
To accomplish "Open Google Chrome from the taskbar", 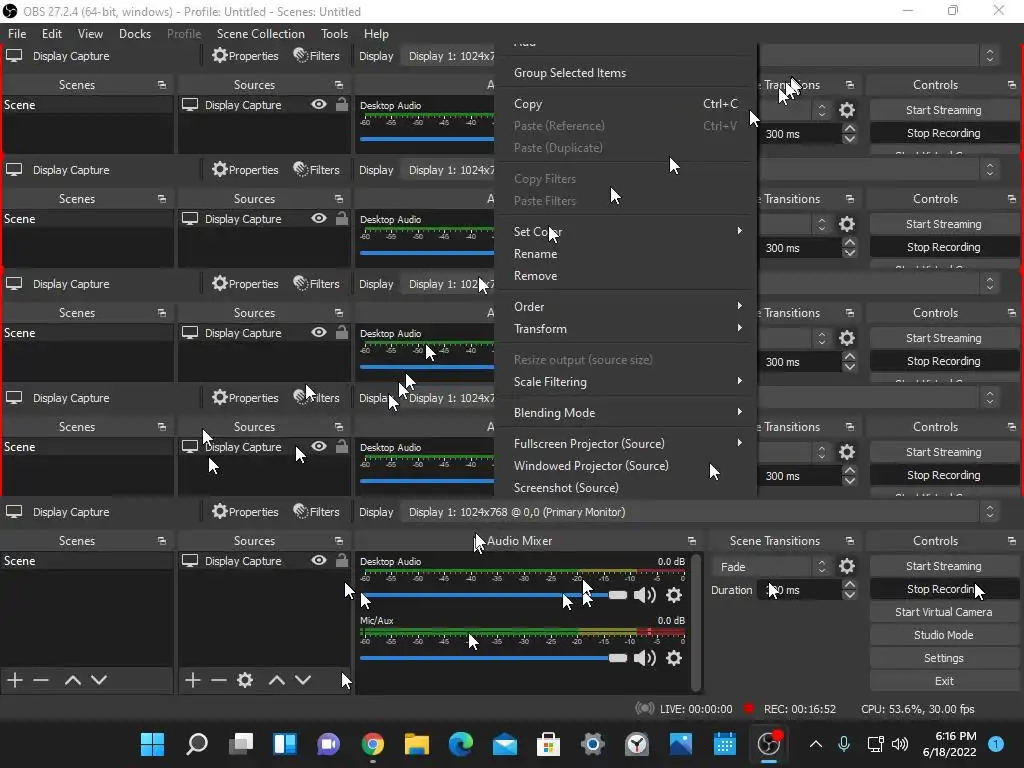I will (373, 744).
